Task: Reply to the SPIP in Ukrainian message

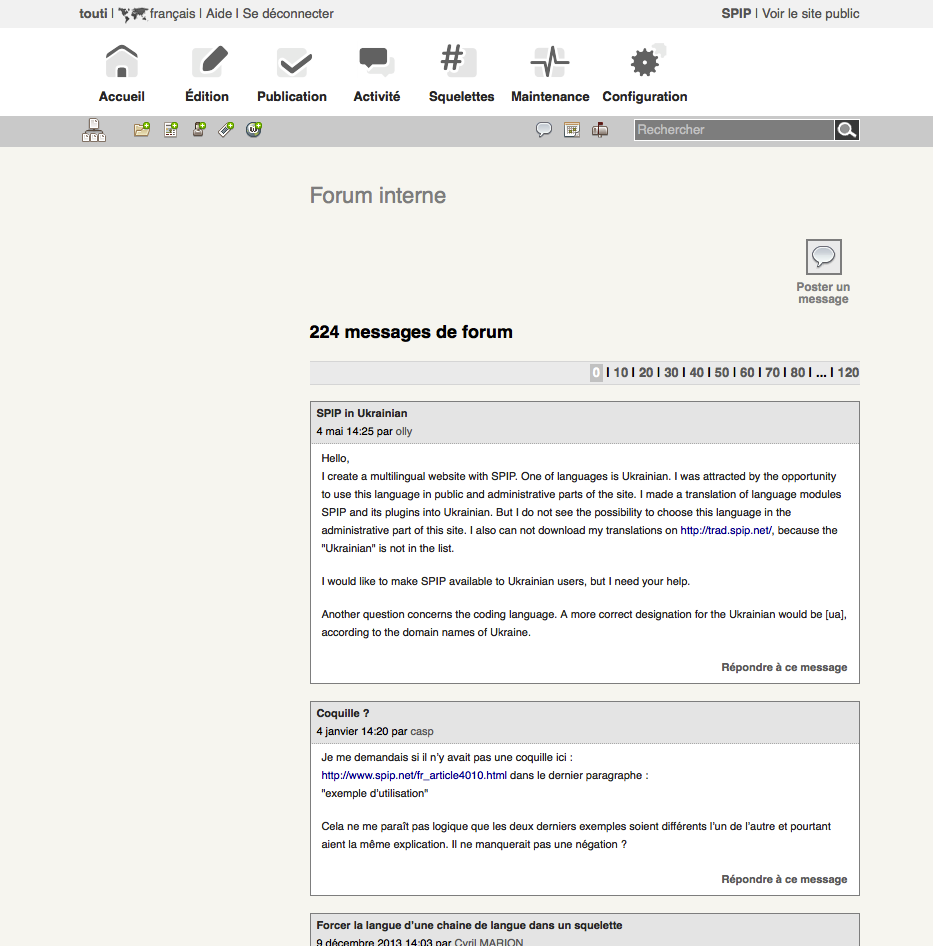Action: 784,667
